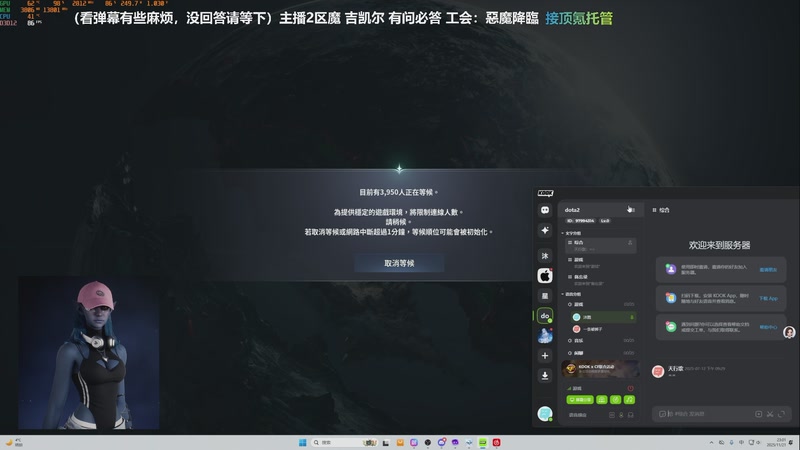Click the KOOK logo in title bar
The height and width of the screenshot is (450, 800).
tap(545, 193)
